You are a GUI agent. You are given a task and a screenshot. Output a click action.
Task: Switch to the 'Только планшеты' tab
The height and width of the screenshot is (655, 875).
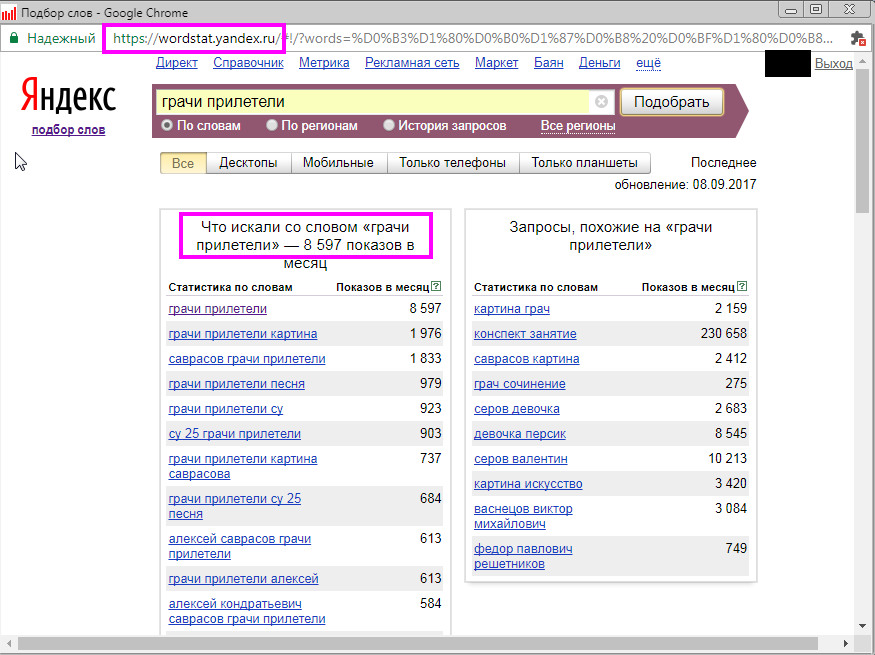[584, 163]
